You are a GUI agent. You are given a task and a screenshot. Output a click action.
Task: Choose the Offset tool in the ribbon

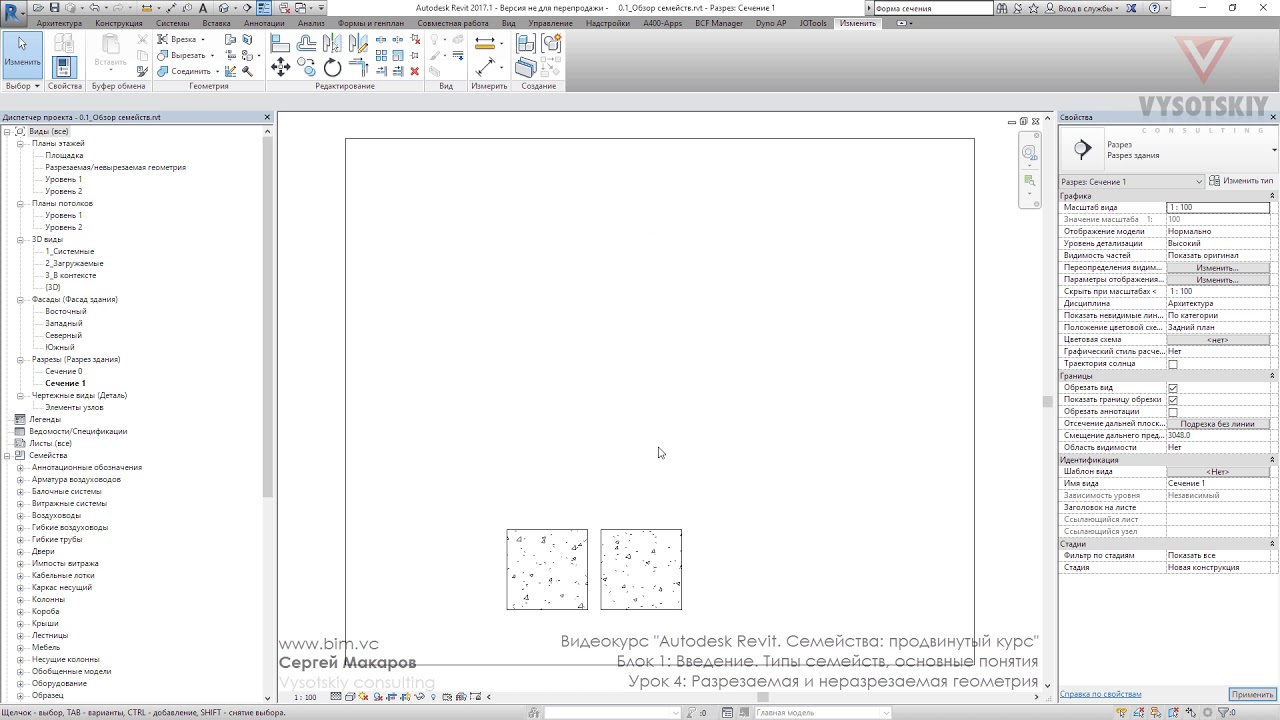point(306,43)
